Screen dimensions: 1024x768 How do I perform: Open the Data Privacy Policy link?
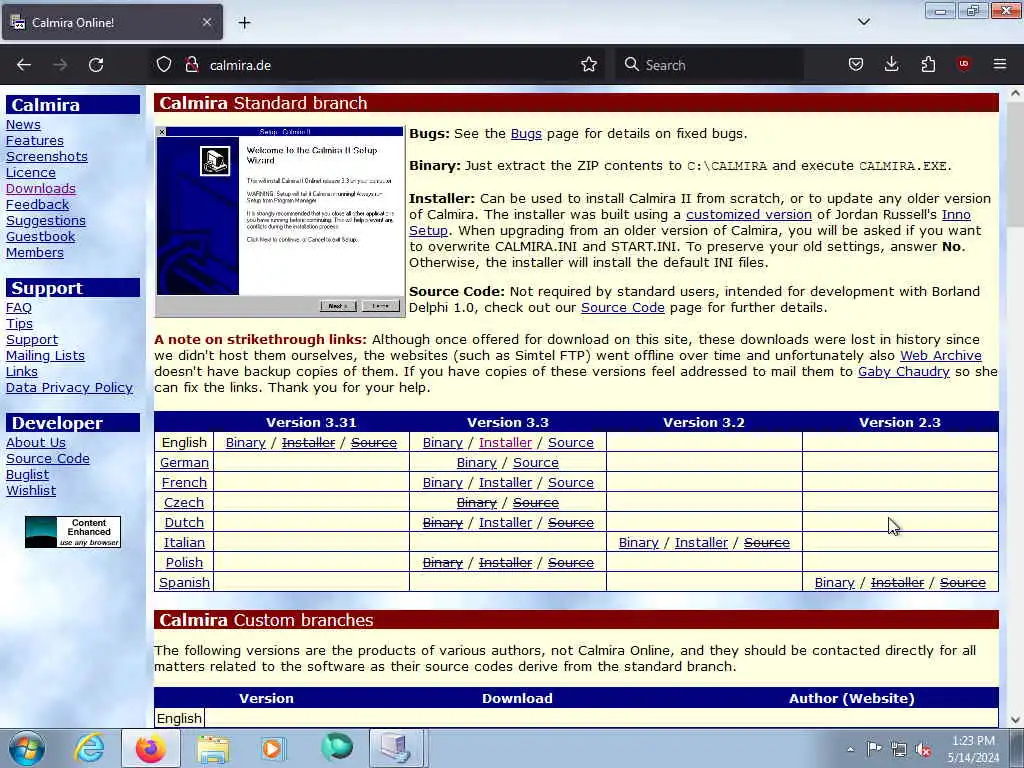pyautogui.click(x=69, y=388)
